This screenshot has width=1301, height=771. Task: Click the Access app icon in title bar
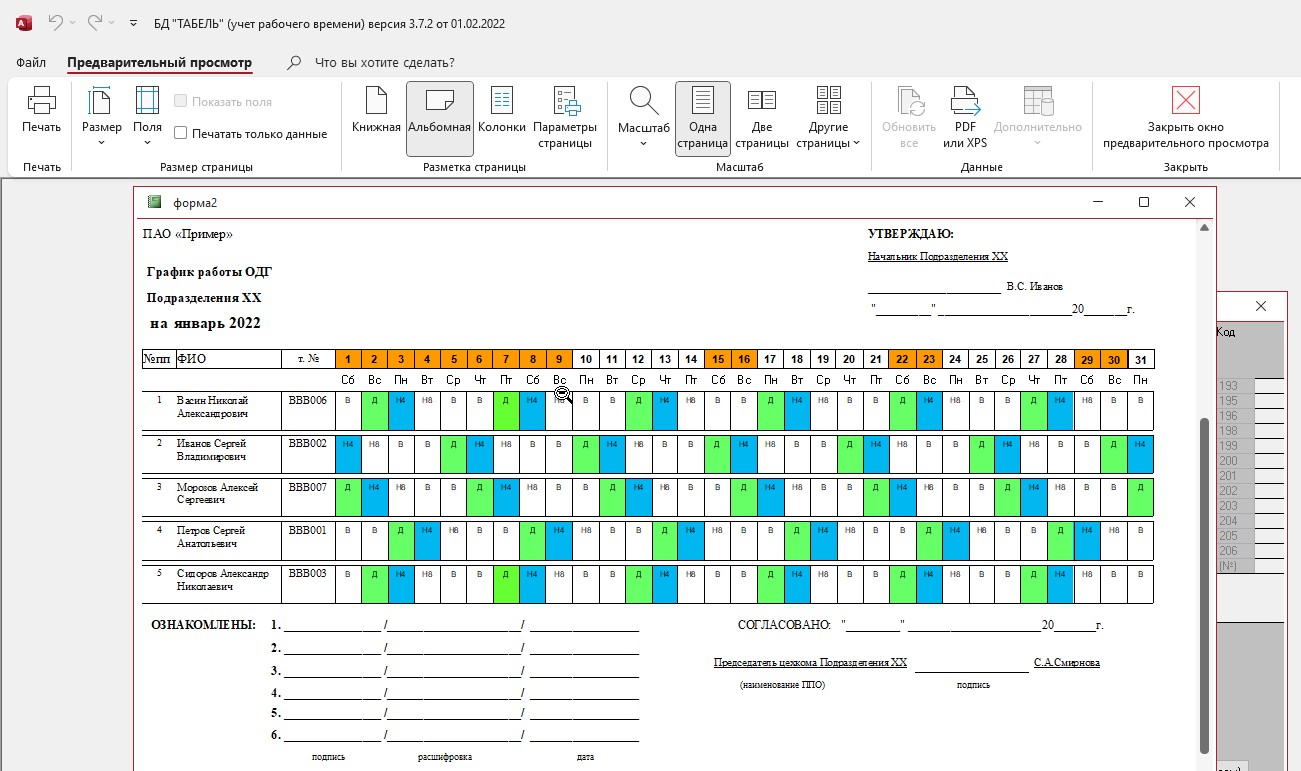point(24,22)
